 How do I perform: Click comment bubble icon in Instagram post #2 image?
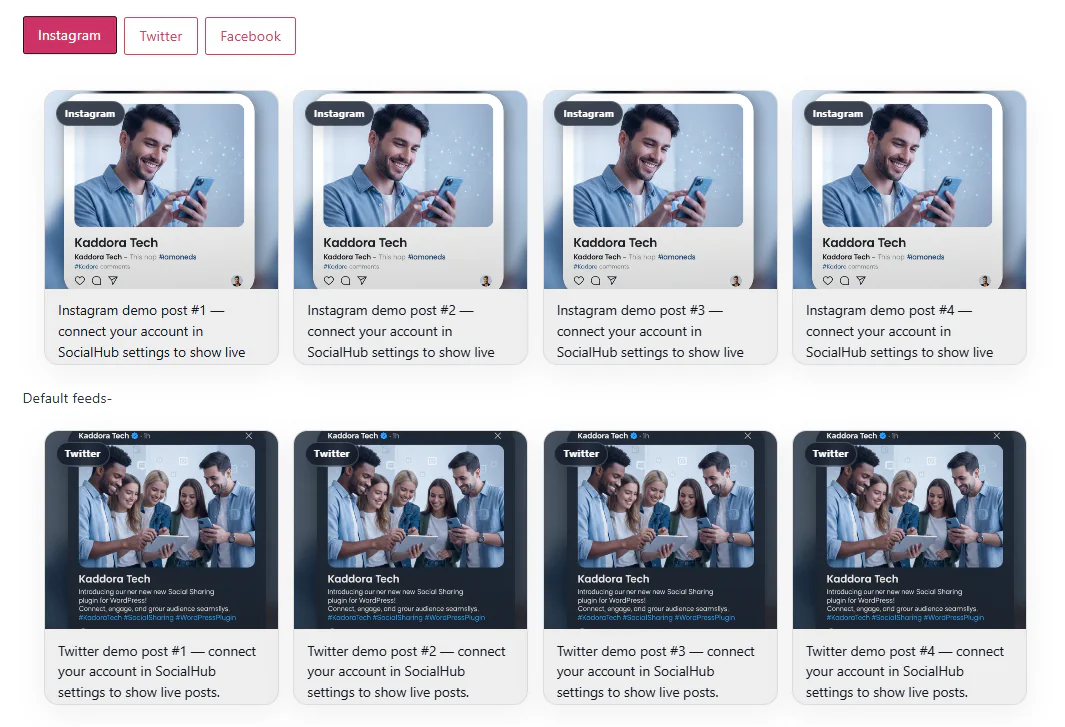pos(346,281)
